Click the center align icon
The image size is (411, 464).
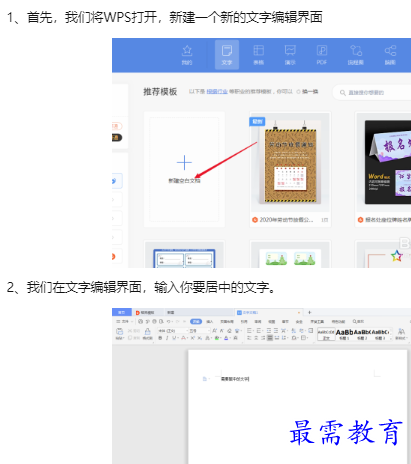[256, 338]
